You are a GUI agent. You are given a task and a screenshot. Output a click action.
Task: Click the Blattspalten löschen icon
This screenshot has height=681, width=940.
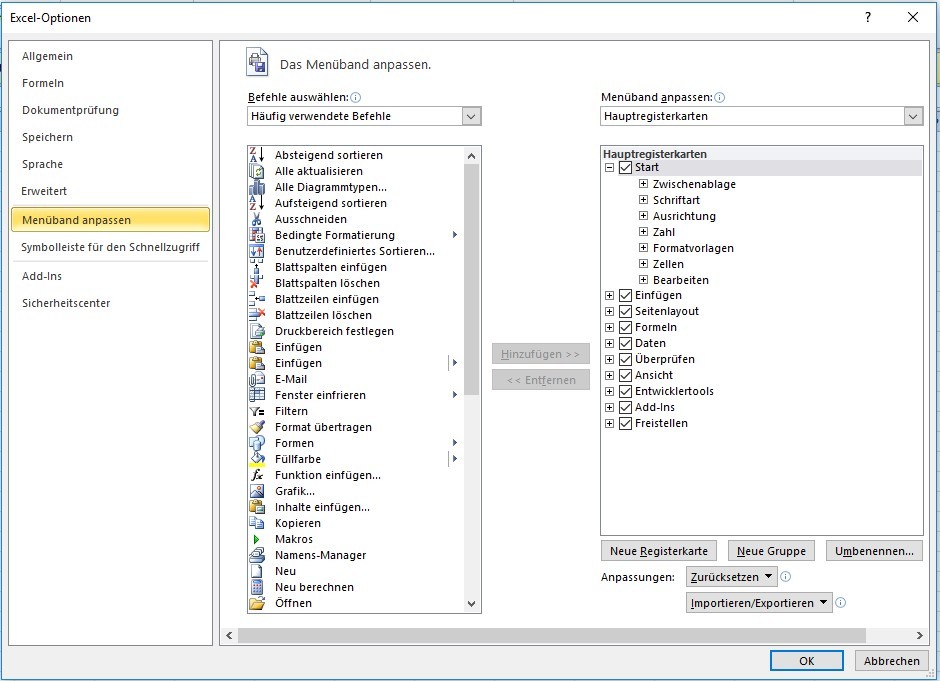point(257,283)
